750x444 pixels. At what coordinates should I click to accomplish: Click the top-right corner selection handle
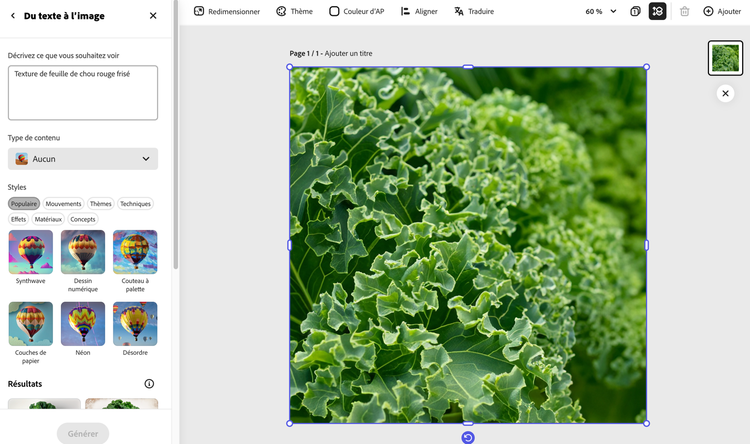(x=647, y=67)
